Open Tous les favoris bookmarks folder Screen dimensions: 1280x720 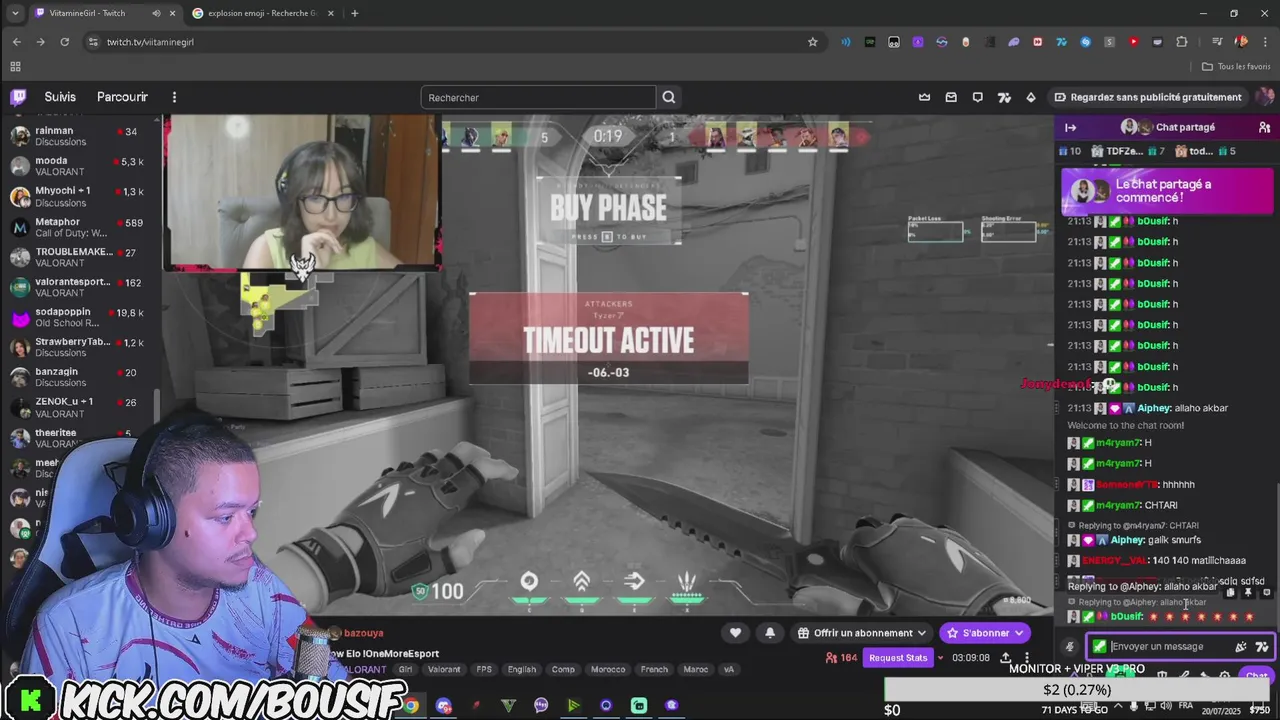coord(1236,66)
